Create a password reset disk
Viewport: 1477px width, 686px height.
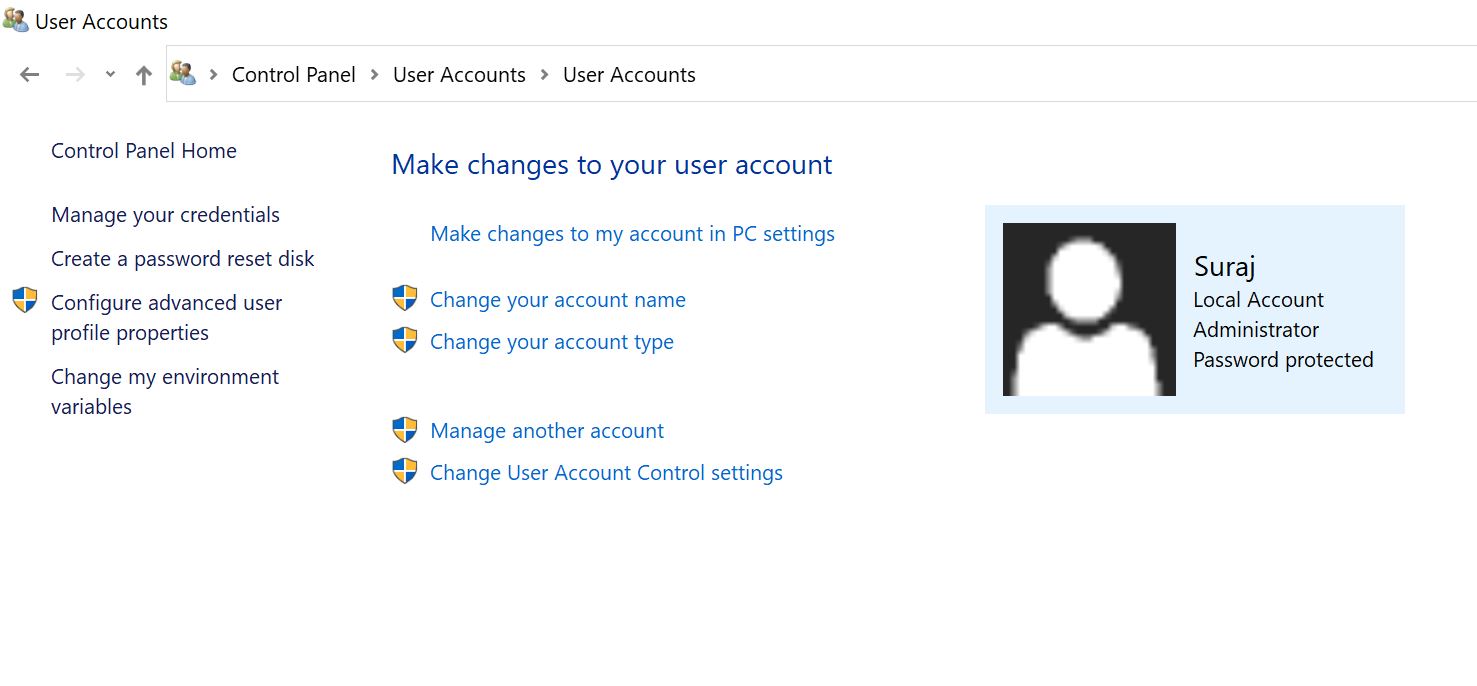pyautogui.click(x=183, y=259)
